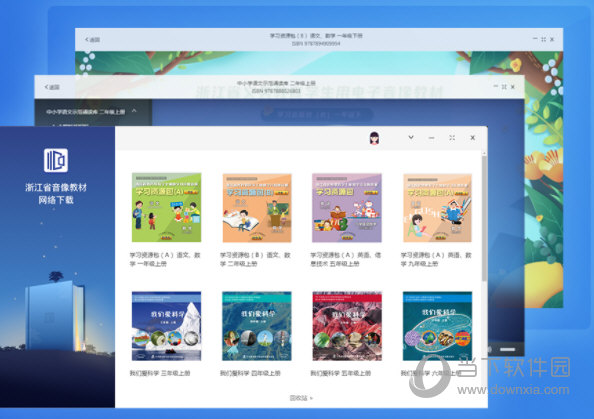Click sidebar title 浙江省音像教材 网络下载

(x=56, y=194)
